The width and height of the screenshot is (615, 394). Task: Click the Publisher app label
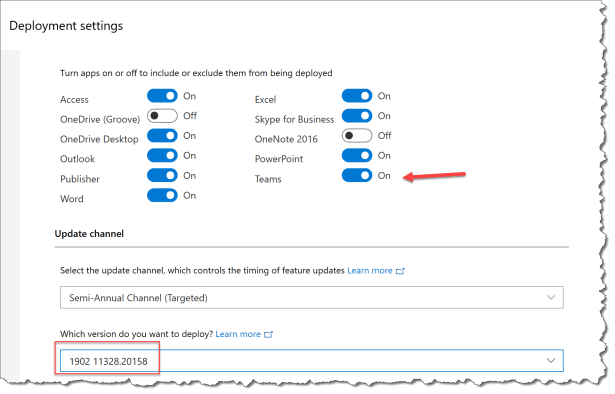coord(80,179)
